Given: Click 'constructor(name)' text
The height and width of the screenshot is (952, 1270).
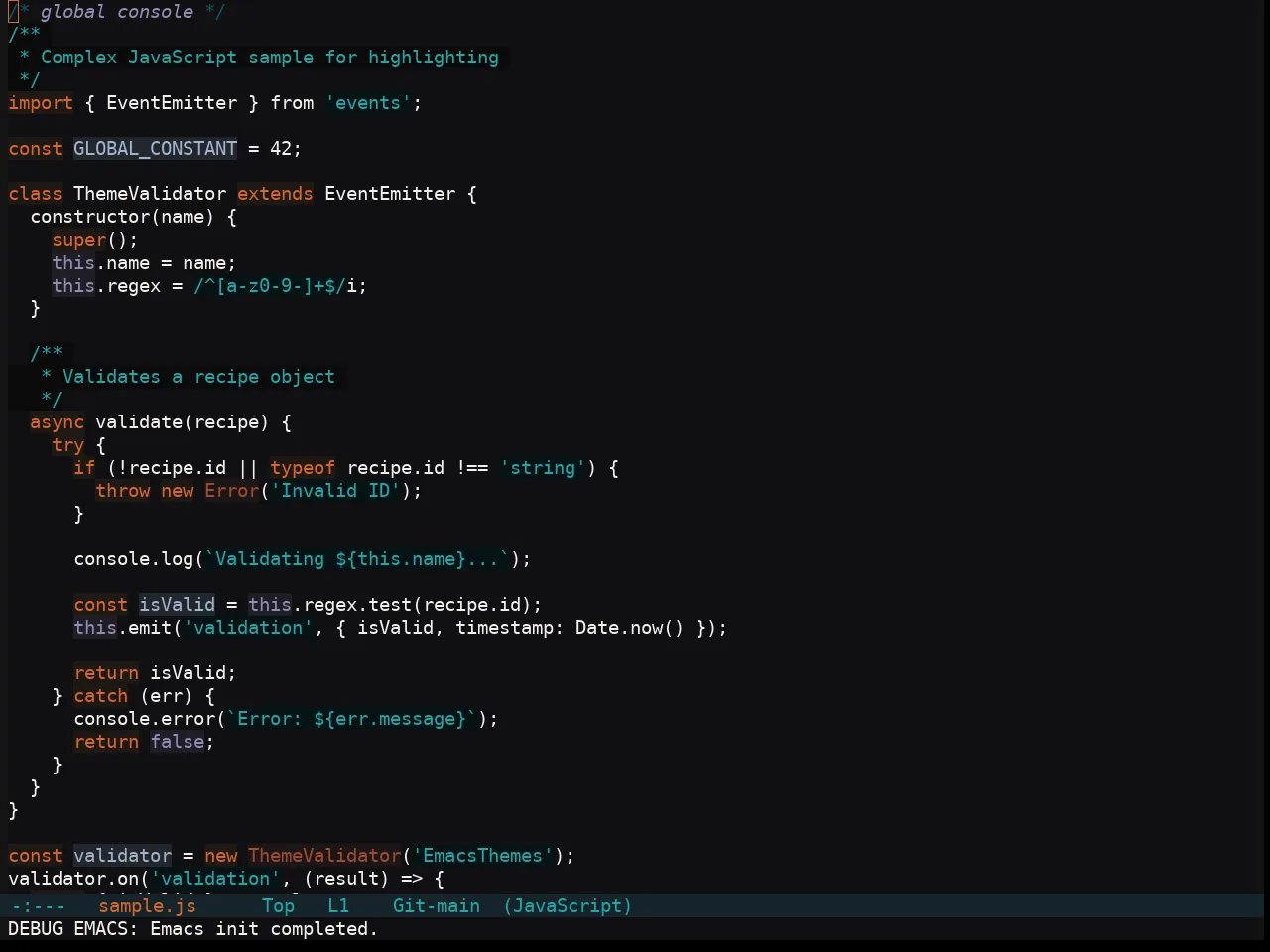Looking at the screenshot, I should click(x=122, y=217).
